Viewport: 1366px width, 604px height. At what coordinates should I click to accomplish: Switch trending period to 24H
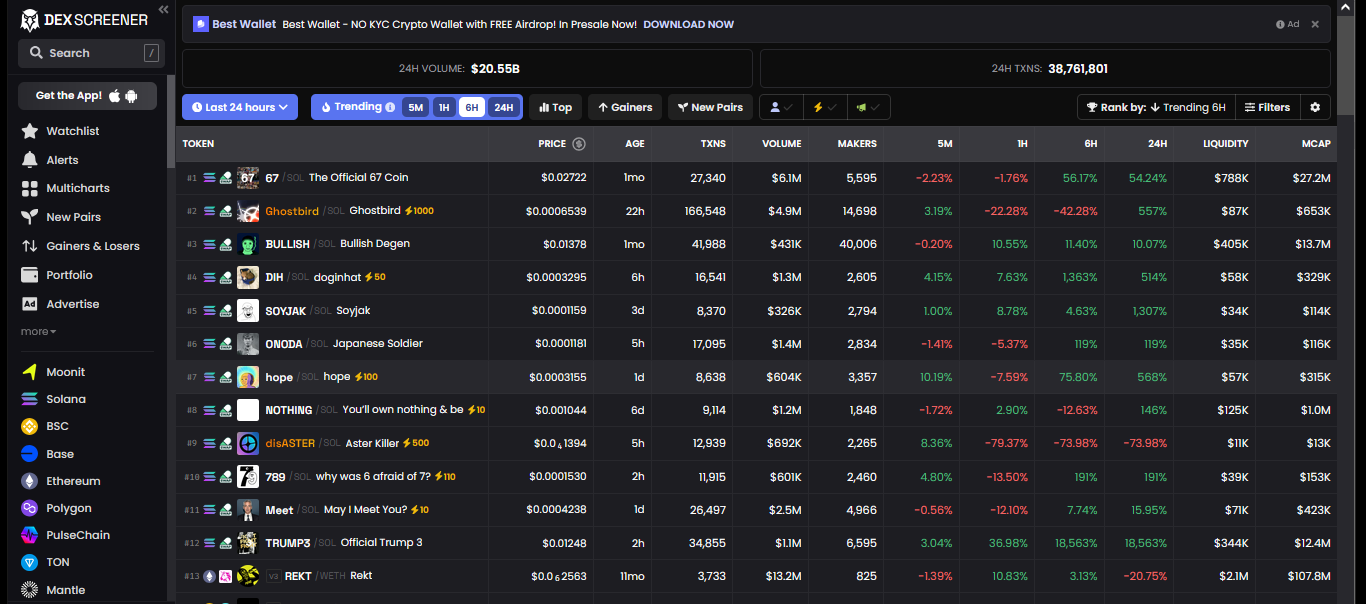coord(503,107)
